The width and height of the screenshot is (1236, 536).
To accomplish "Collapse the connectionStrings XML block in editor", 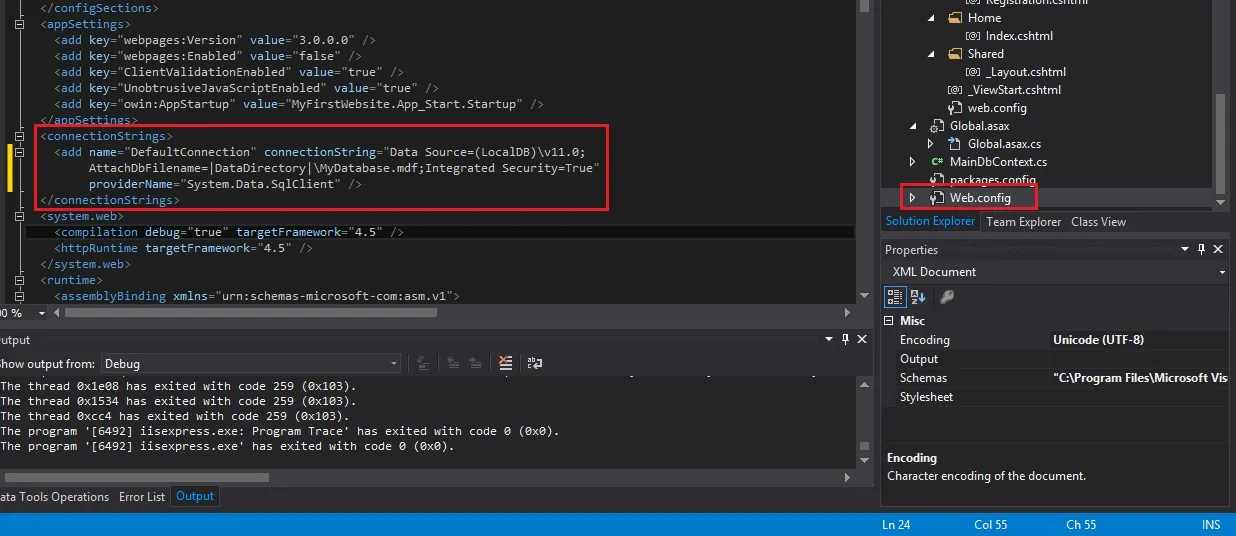I will (20, 136).
